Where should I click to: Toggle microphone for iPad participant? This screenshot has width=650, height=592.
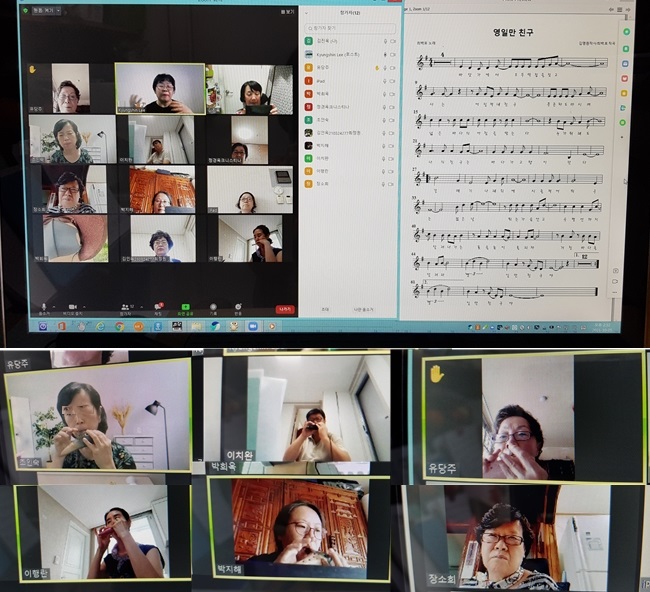pos(385,80)
